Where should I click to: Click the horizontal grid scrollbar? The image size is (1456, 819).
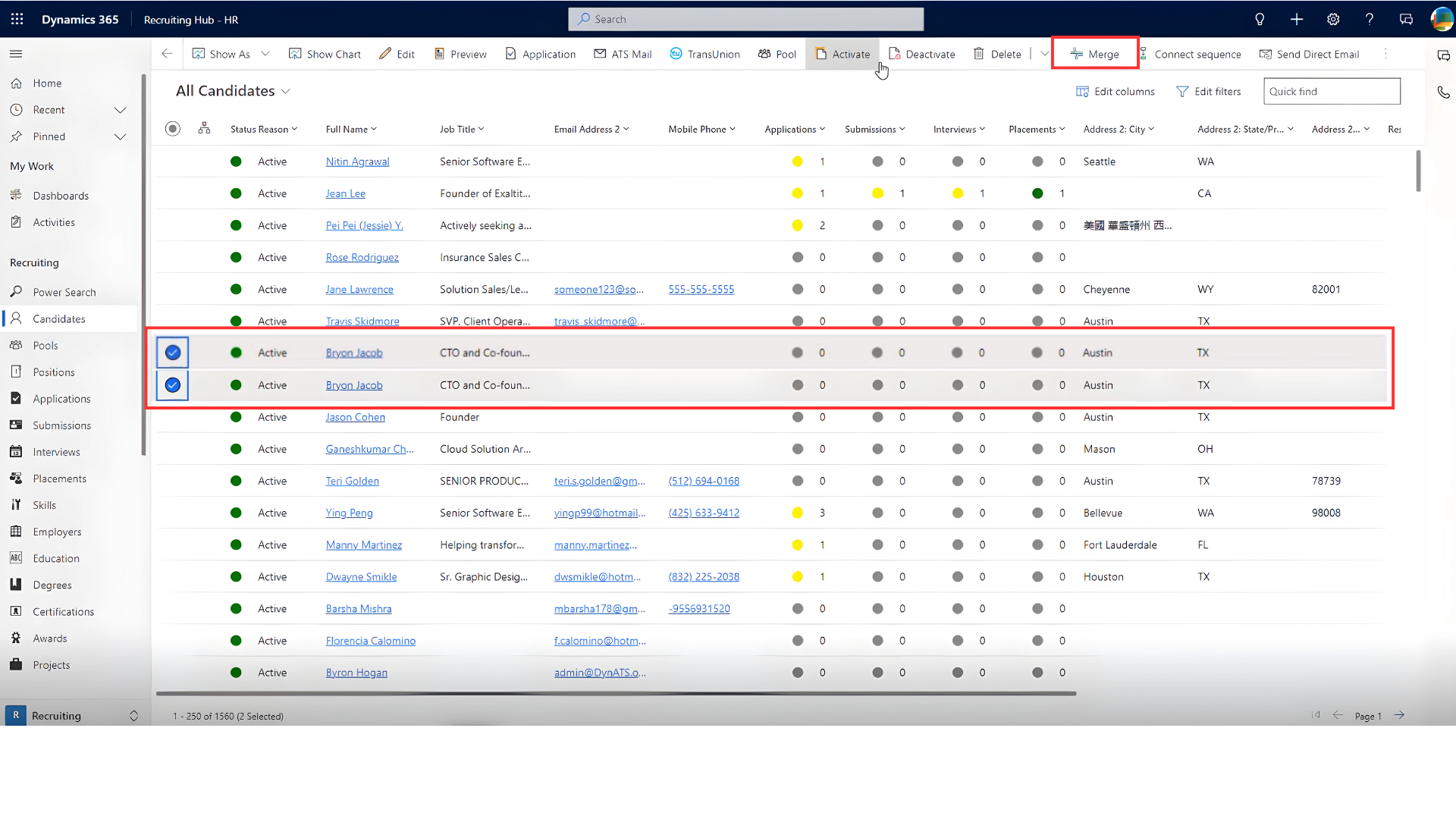coord(616,693)
